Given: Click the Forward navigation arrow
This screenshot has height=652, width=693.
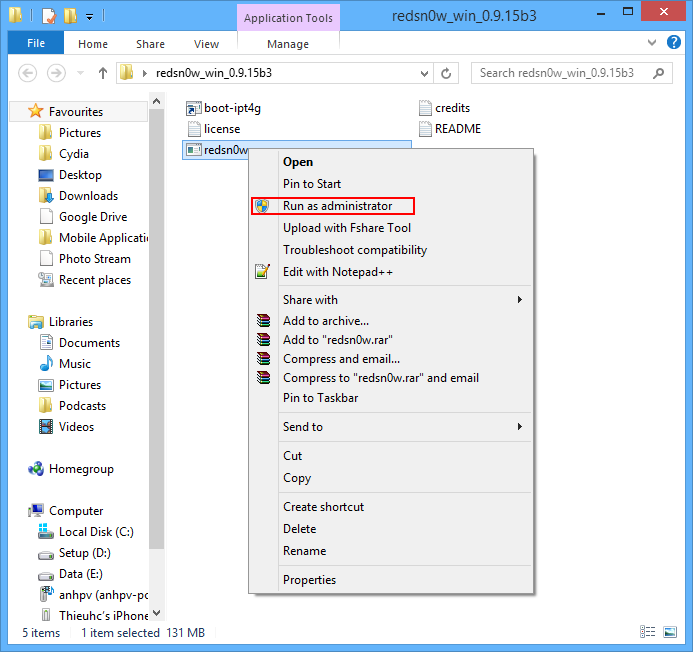Looking at the screenshot, I should click(56, 73).
